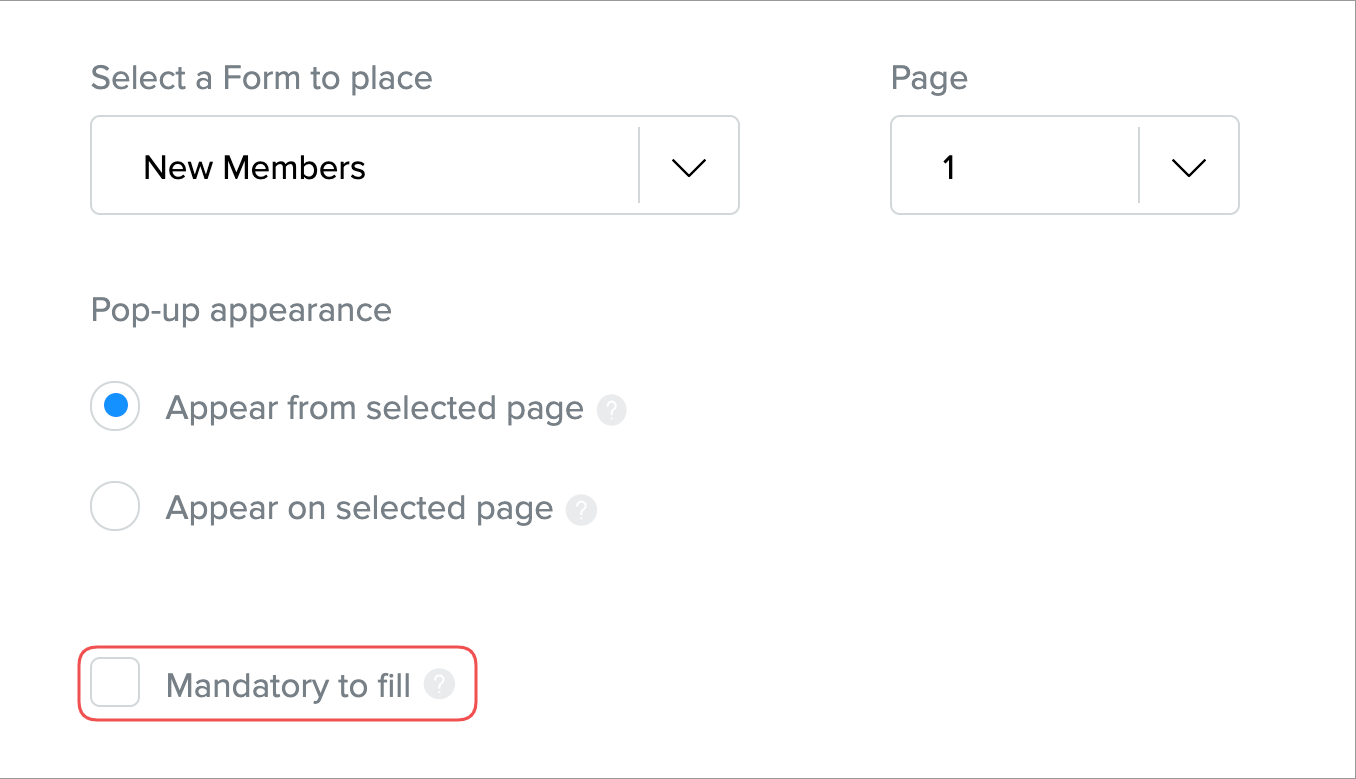
Task: Expand the form selector chevron arrow
Action: pyautogui.click(x=689, y=167)
